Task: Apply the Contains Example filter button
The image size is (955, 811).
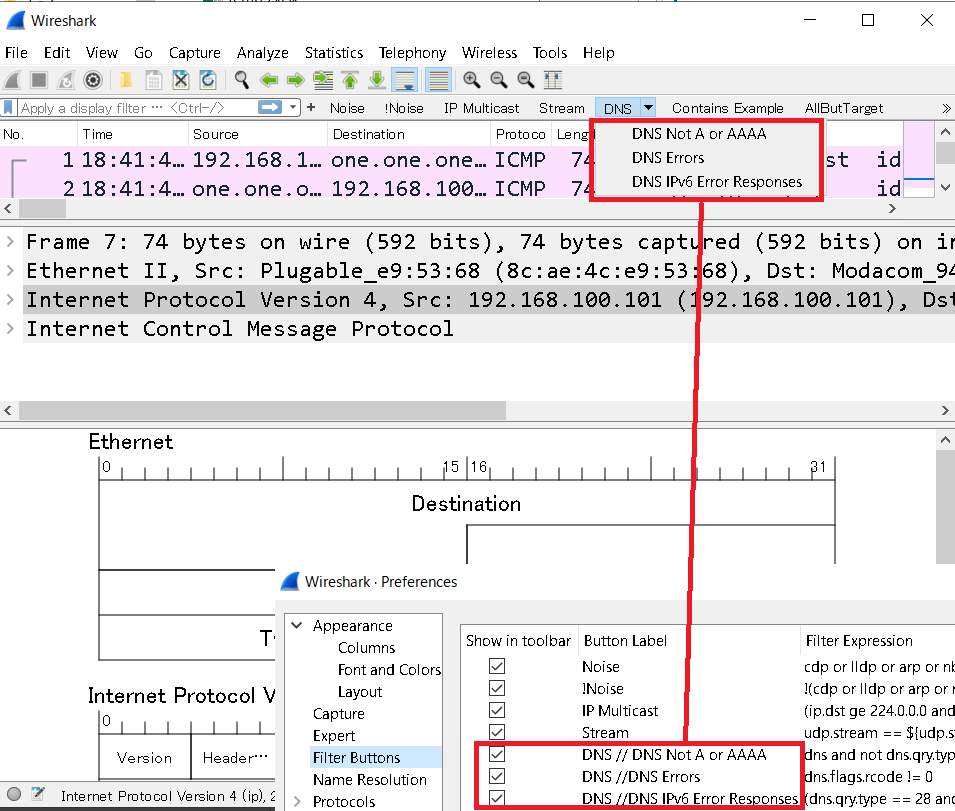Action: pyautogui.click(x=728, y=108)
